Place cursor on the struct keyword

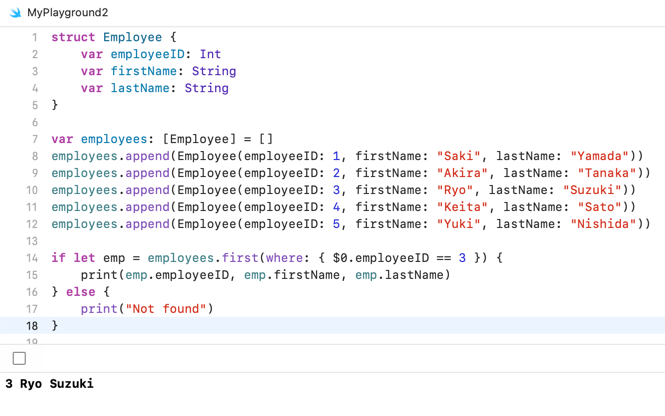[73, 37]
